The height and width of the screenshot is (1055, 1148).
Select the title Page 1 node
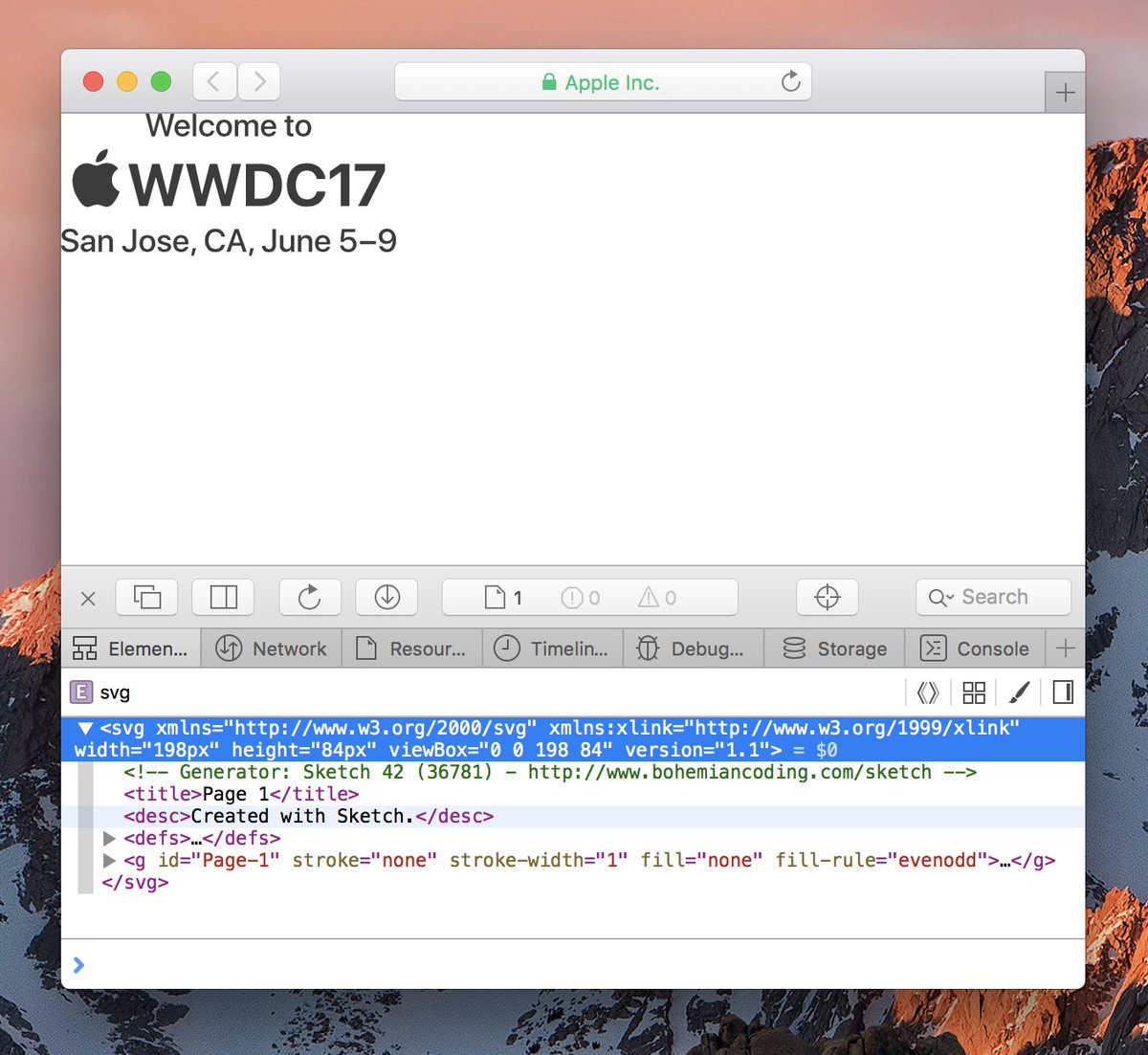click(241, 794)
